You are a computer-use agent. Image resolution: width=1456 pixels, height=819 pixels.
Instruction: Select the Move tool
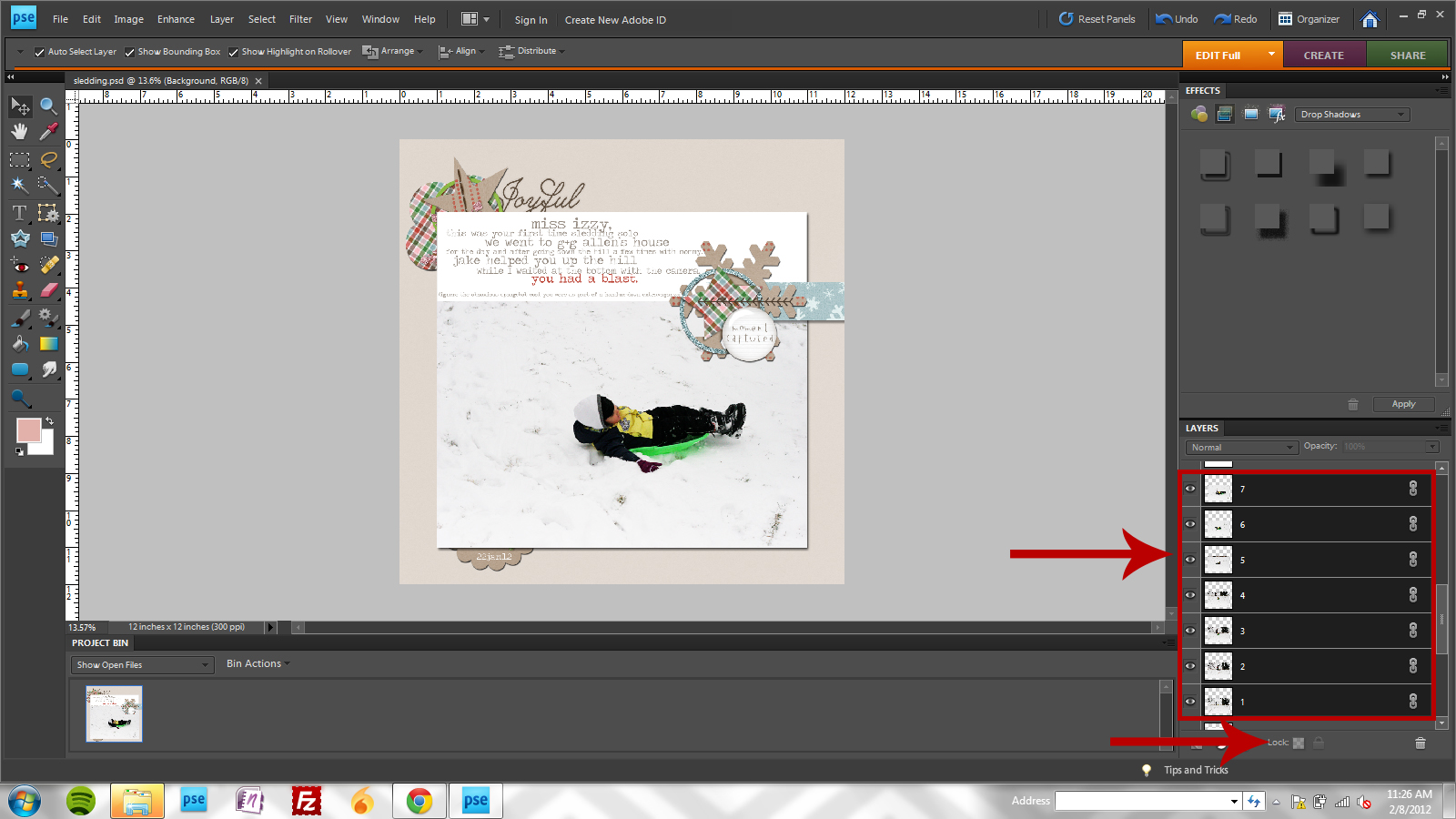(x=19, y=106)
